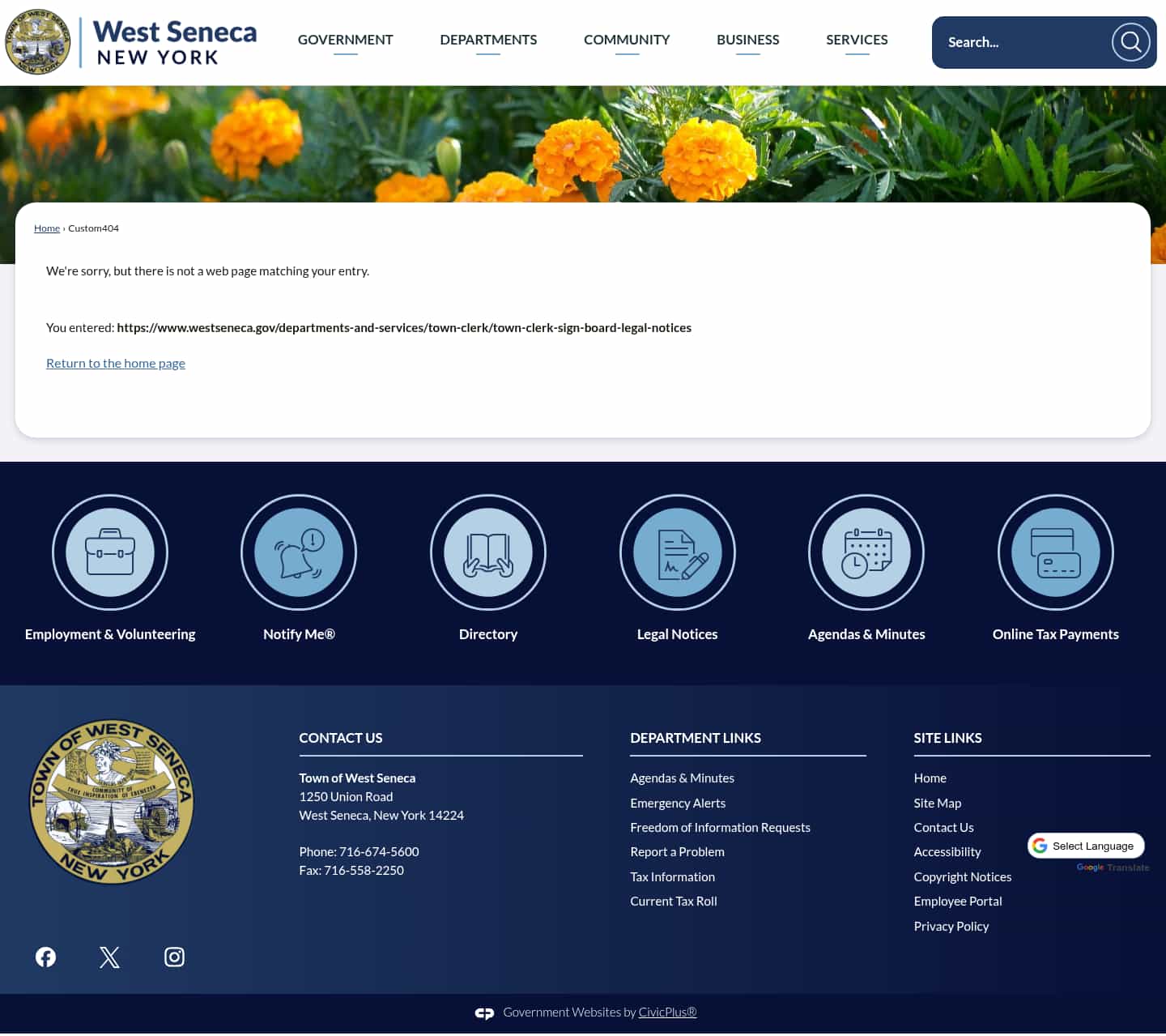Viewport: 1166px width, 1036px height.
Task: Open the Select Language dropdown
Action: [1086, 846]
